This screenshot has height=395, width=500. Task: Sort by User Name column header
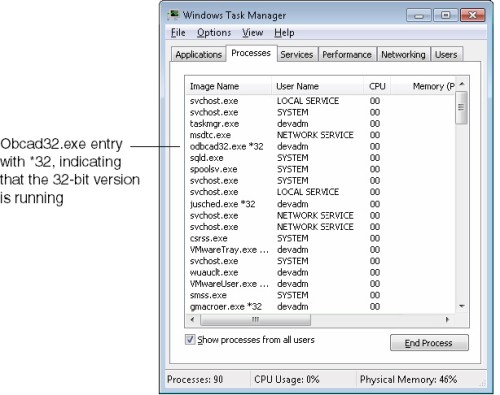tap(317, 86)
